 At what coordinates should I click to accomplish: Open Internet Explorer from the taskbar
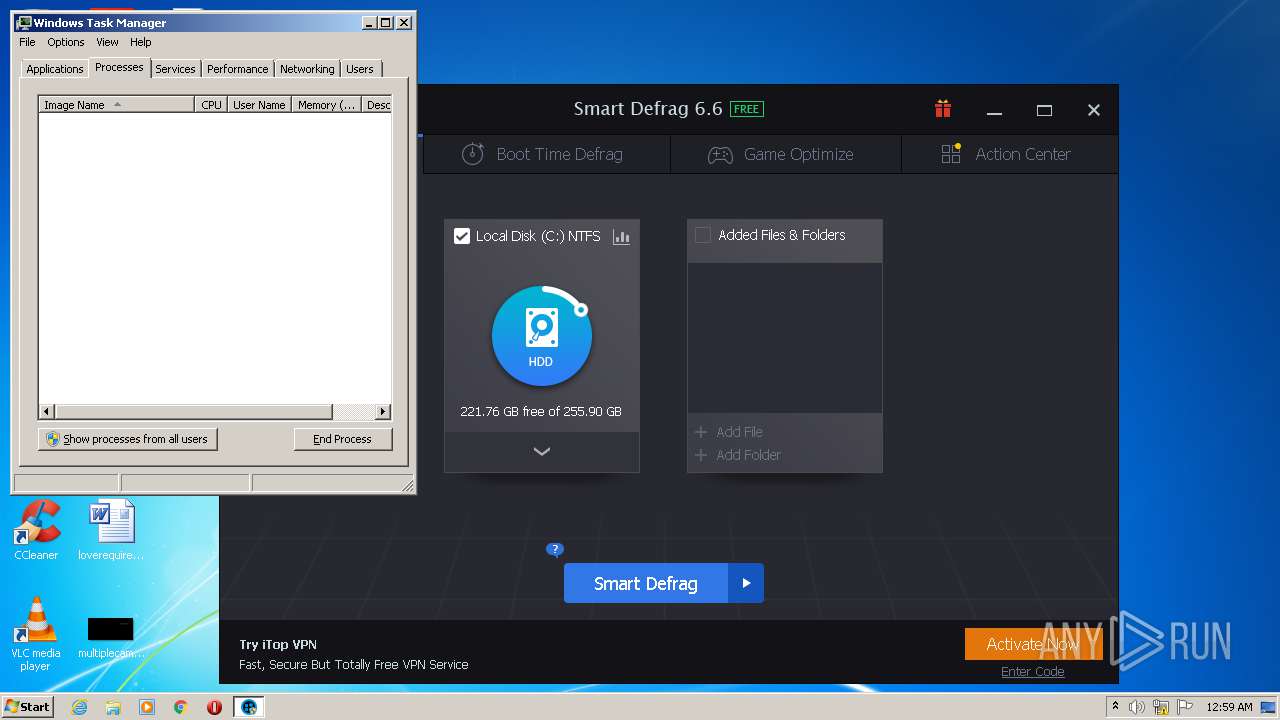point(80,707)
